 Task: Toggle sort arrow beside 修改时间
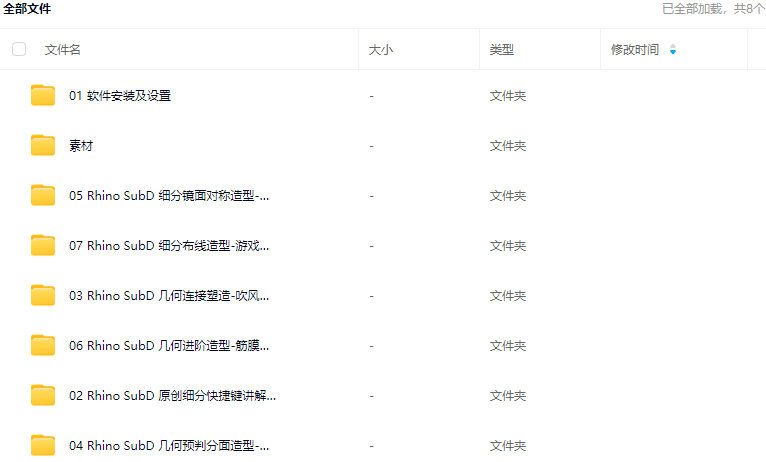(673, 50)
